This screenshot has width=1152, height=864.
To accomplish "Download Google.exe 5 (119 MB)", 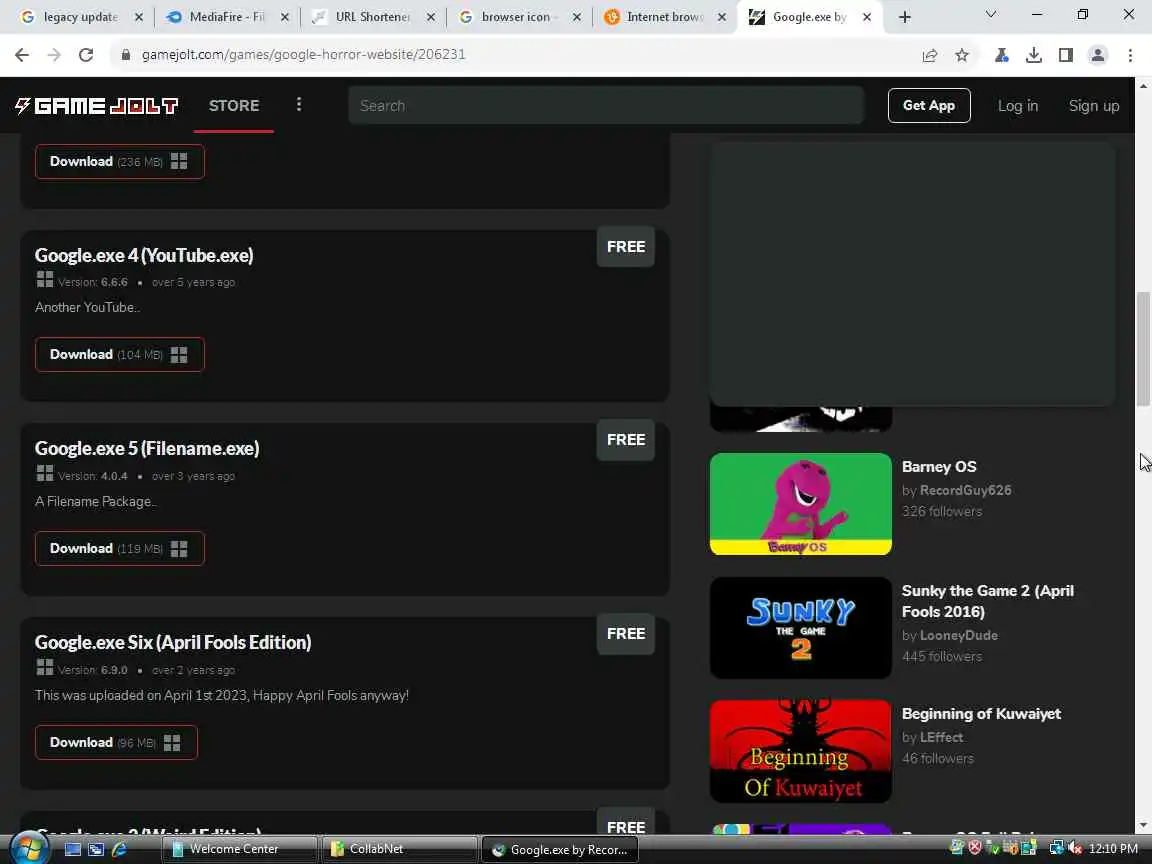I will tap(120, 549).
